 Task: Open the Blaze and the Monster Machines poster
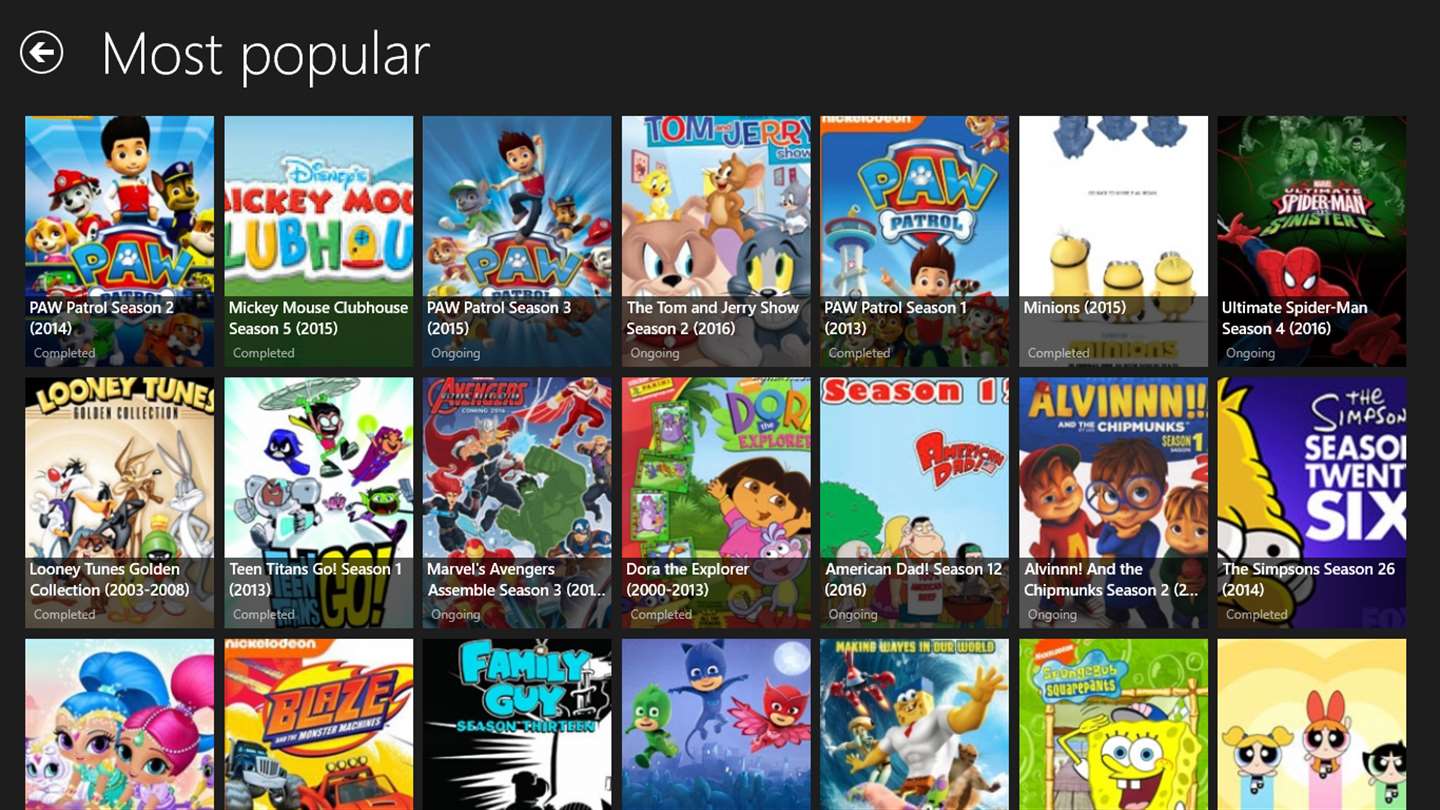tap(318, 725)
